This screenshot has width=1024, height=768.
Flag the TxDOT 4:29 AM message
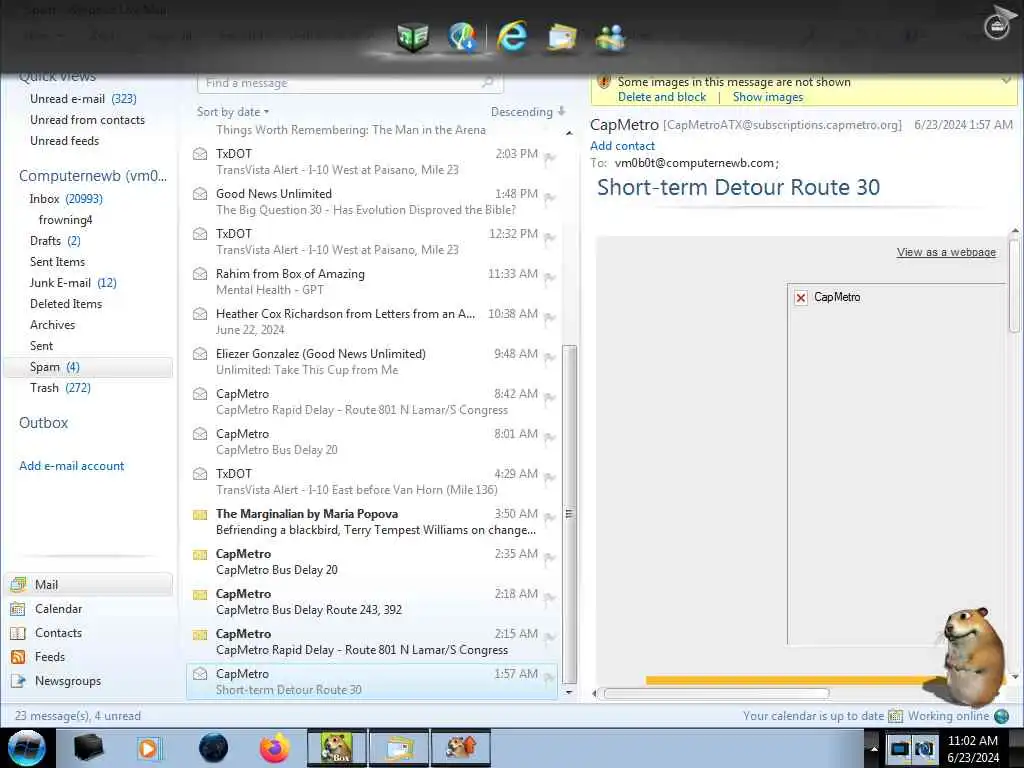tap(550, 478)
